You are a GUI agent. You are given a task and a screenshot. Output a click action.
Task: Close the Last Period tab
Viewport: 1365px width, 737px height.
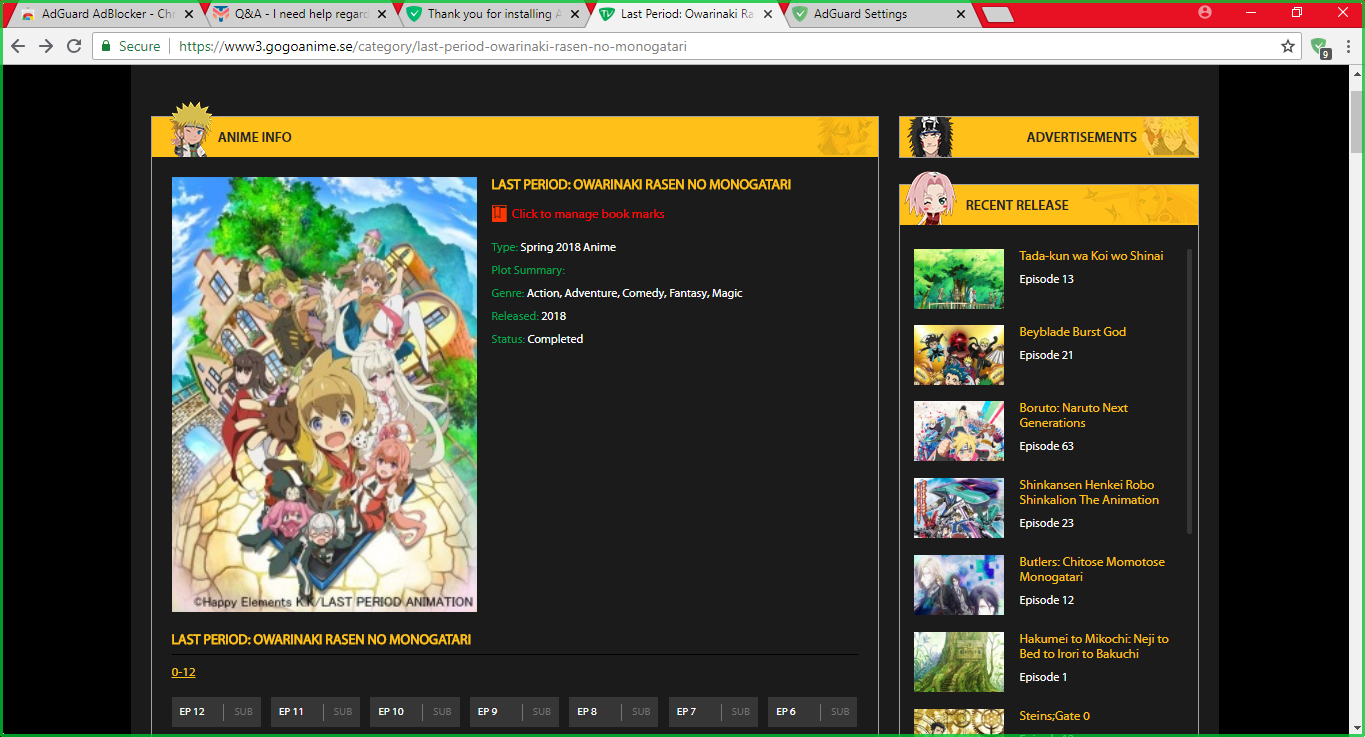click(x=768, y=14)
